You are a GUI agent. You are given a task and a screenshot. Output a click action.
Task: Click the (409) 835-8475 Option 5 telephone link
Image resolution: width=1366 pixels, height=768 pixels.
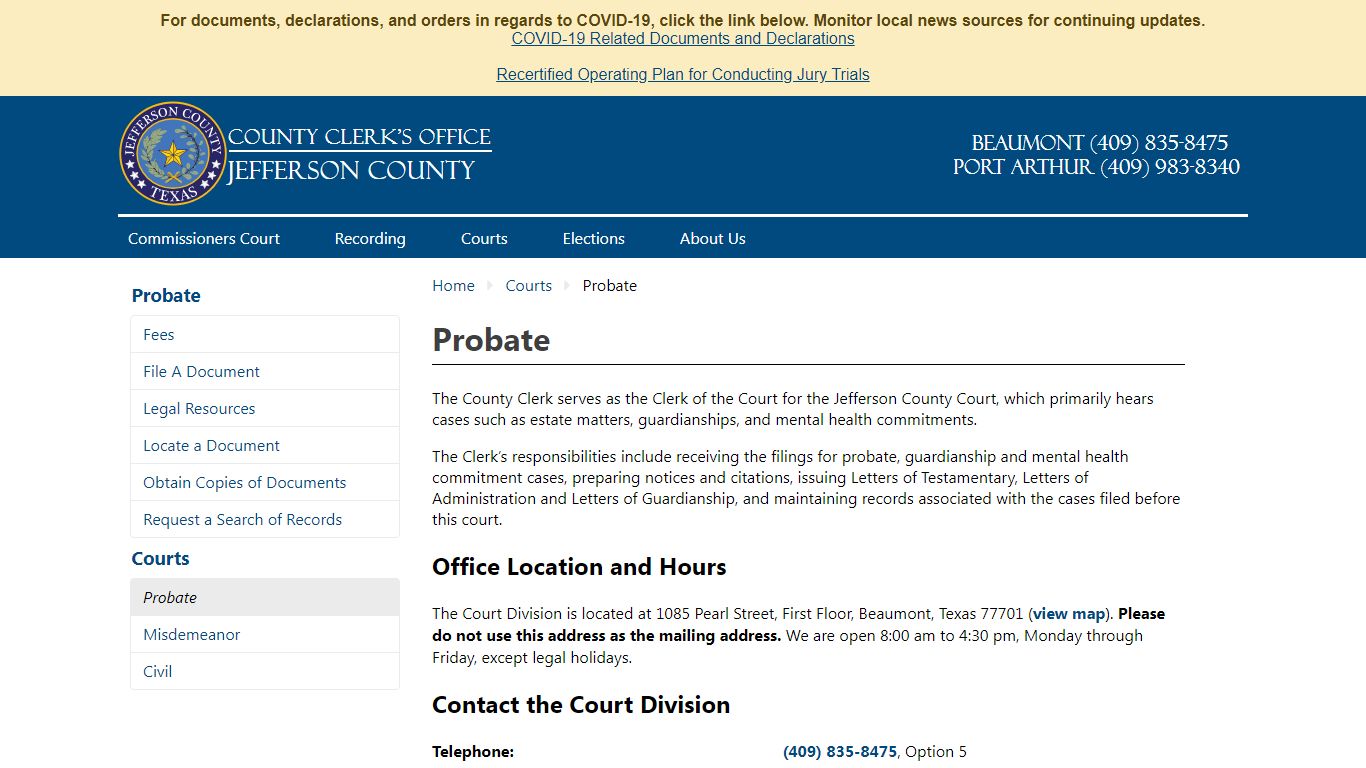tap(840, 751)
